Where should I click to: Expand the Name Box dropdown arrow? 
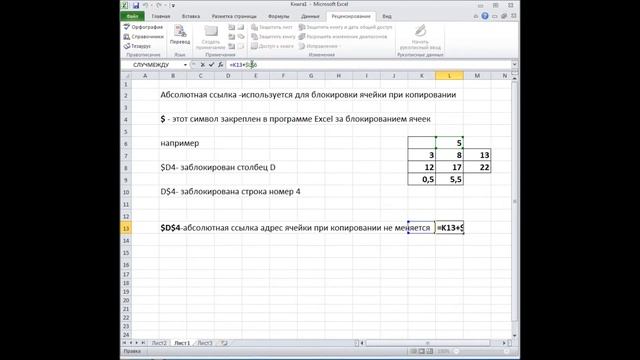185,65
